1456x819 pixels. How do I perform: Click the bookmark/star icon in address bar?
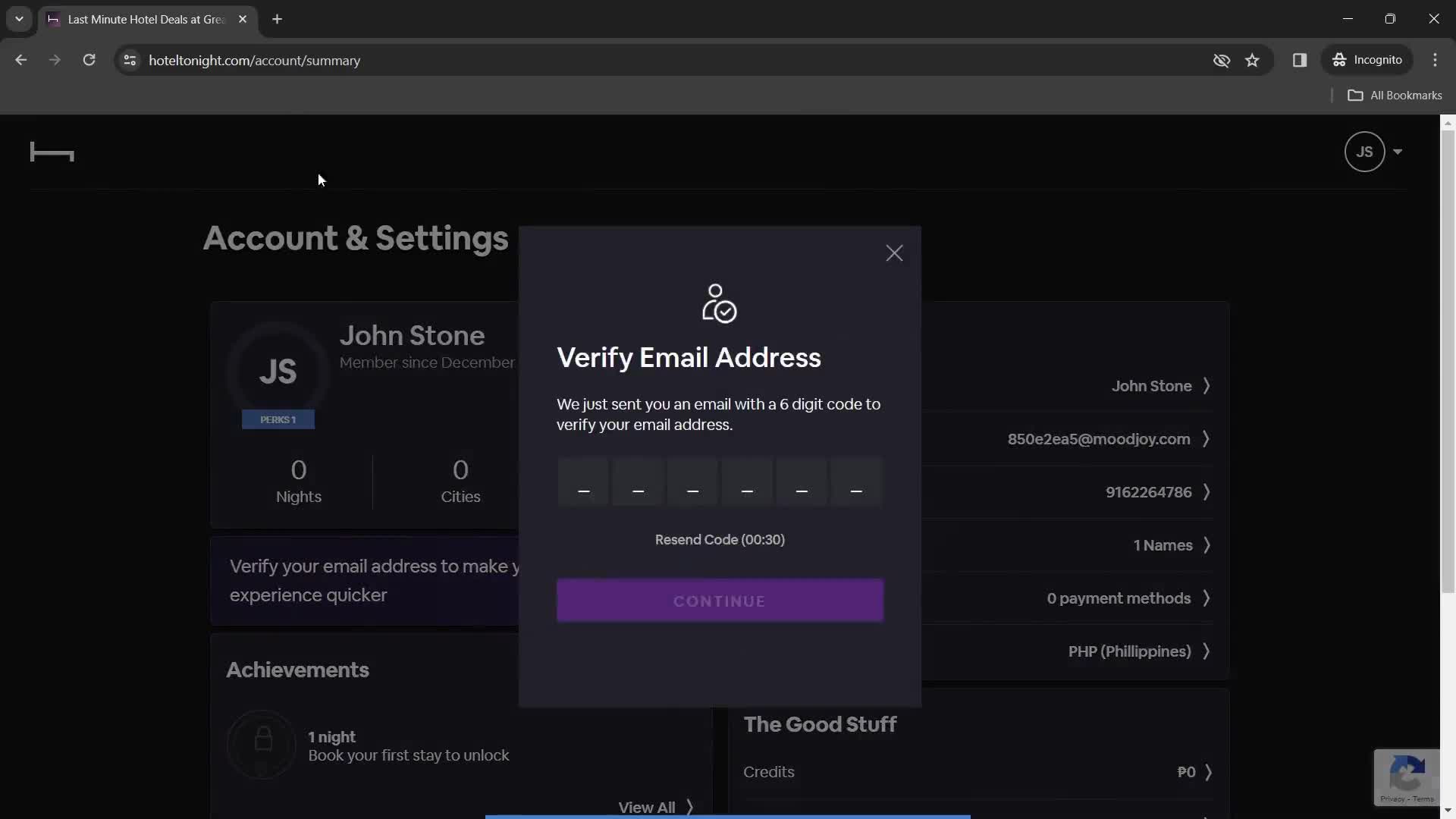tap(1253, 60)
